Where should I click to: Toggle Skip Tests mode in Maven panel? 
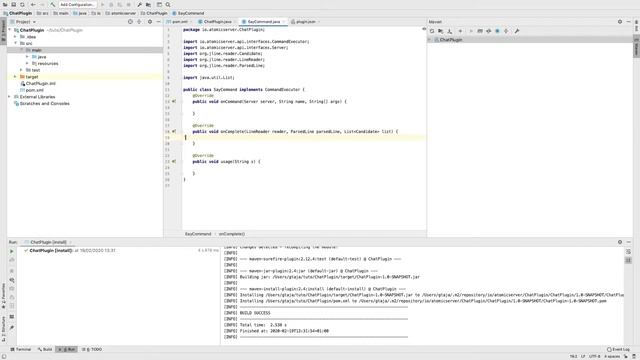(497, 31)
